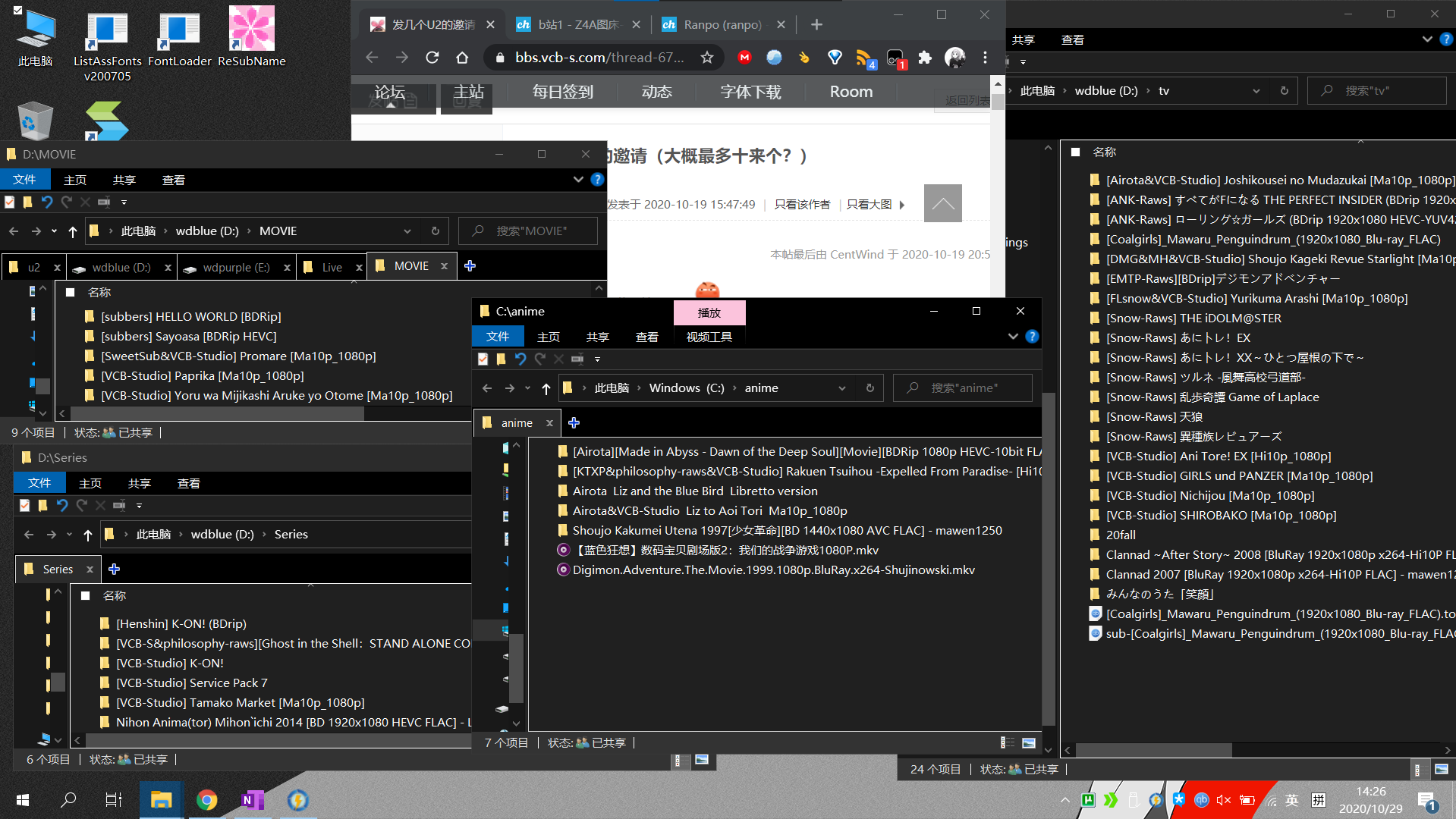Open help in the C:\anime window

coord(1032,336)
